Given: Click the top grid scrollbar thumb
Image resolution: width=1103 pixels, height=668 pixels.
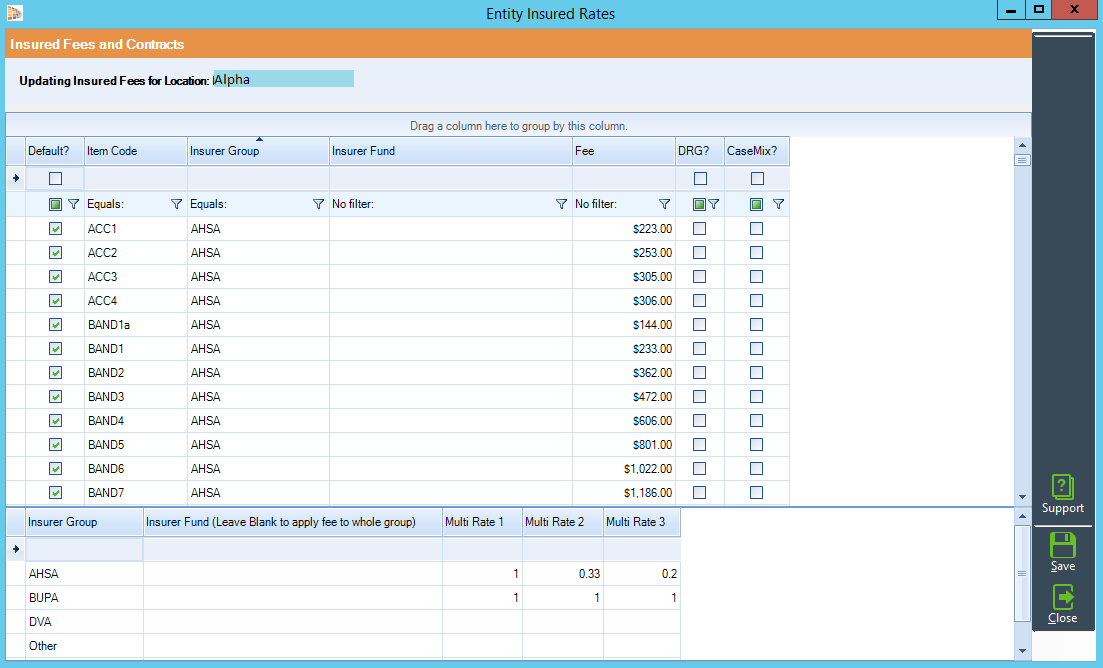Looking at the screenshot, I should [x=1023, y=160].
